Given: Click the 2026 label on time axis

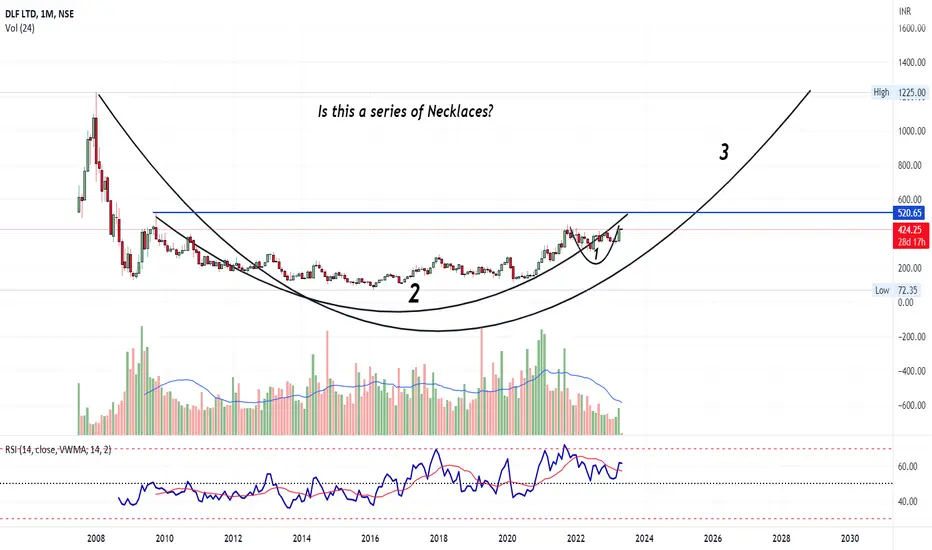Looking at the screenshot, I should pyautogui.click(x=713, y=539).
